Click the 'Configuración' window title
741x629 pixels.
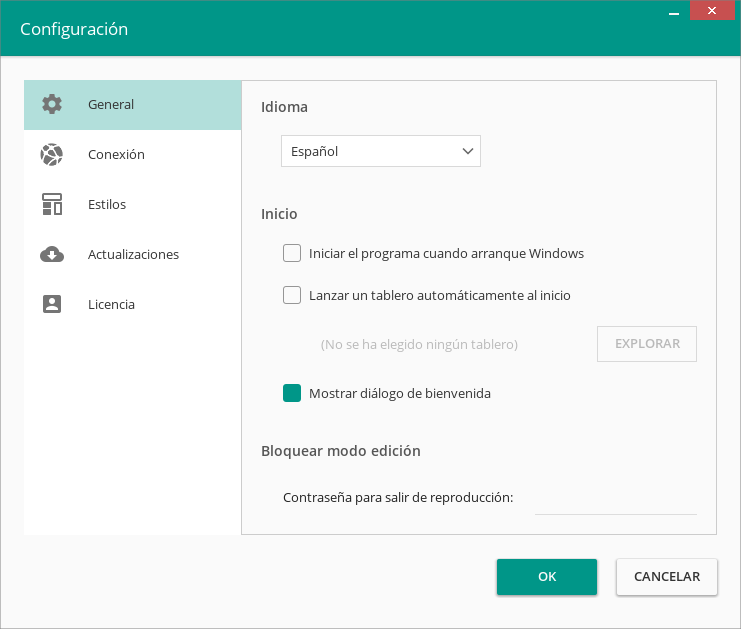74,29
